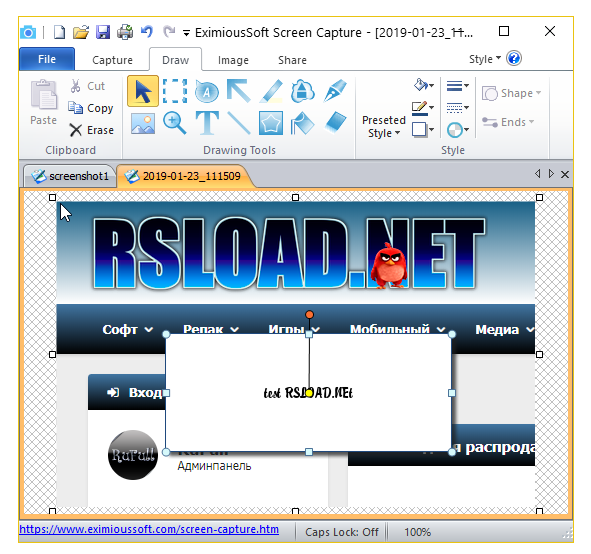Switch to the Capture ribbon tab
The image size is (591, 554).
coord(112,60)
